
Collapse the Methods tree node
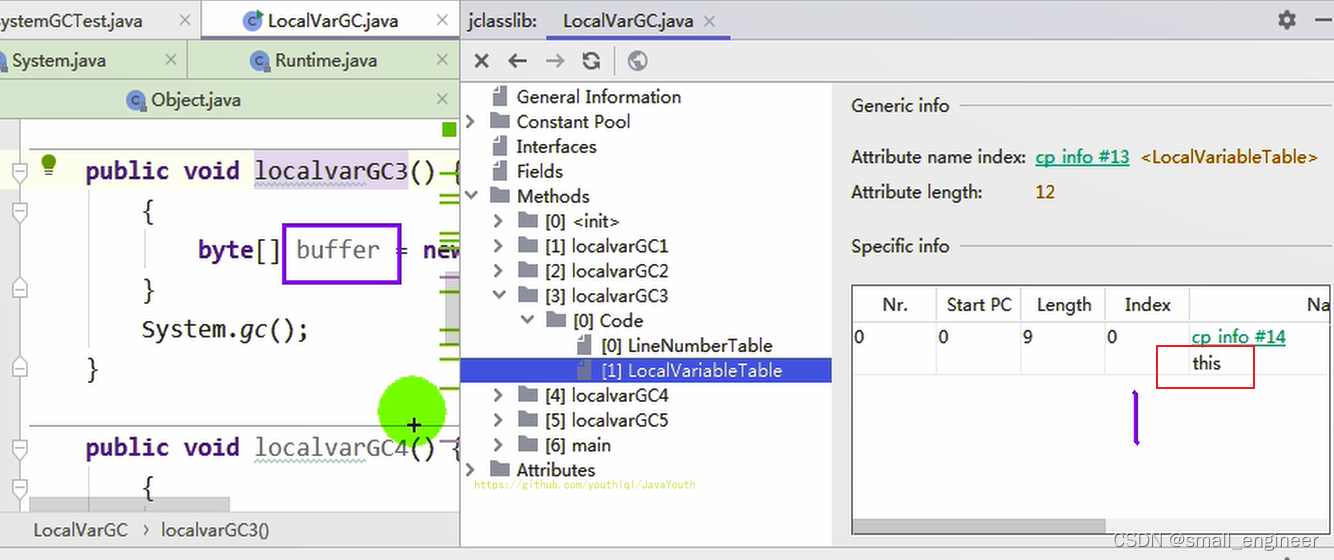pyautogui.click(x=471, y=196)
